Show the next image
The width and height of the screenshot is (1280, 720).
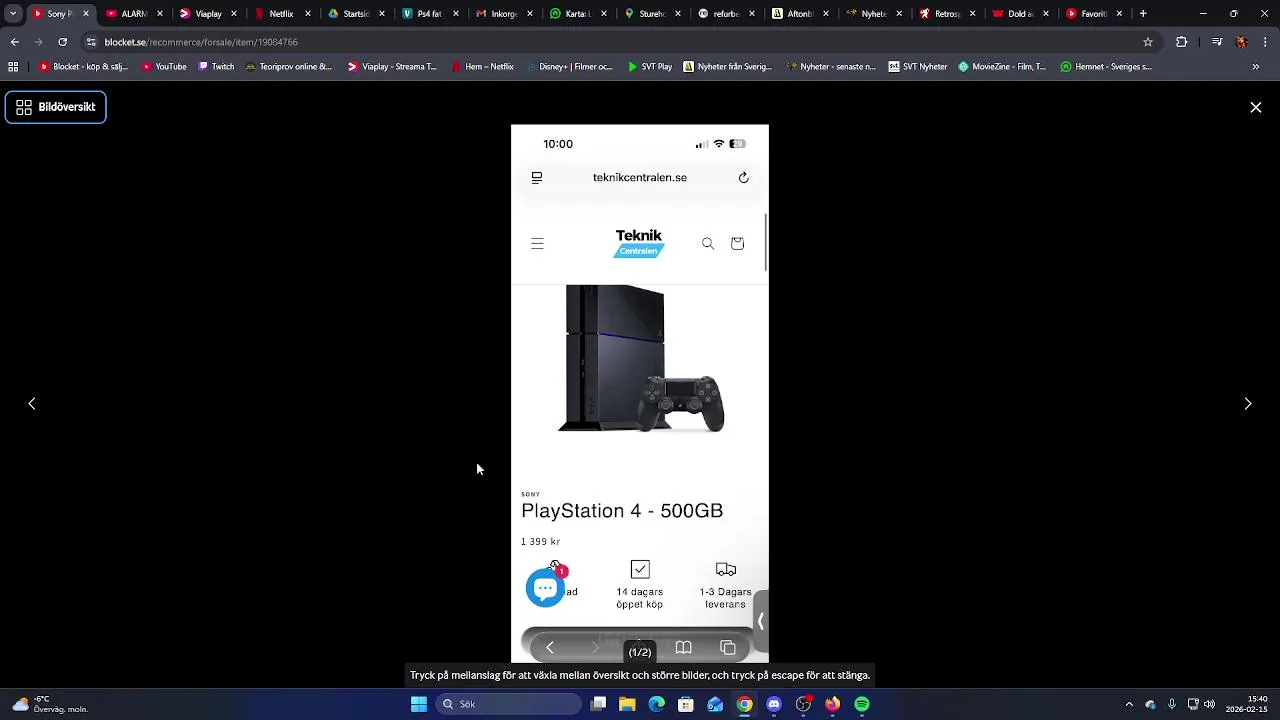point(1247,404)
